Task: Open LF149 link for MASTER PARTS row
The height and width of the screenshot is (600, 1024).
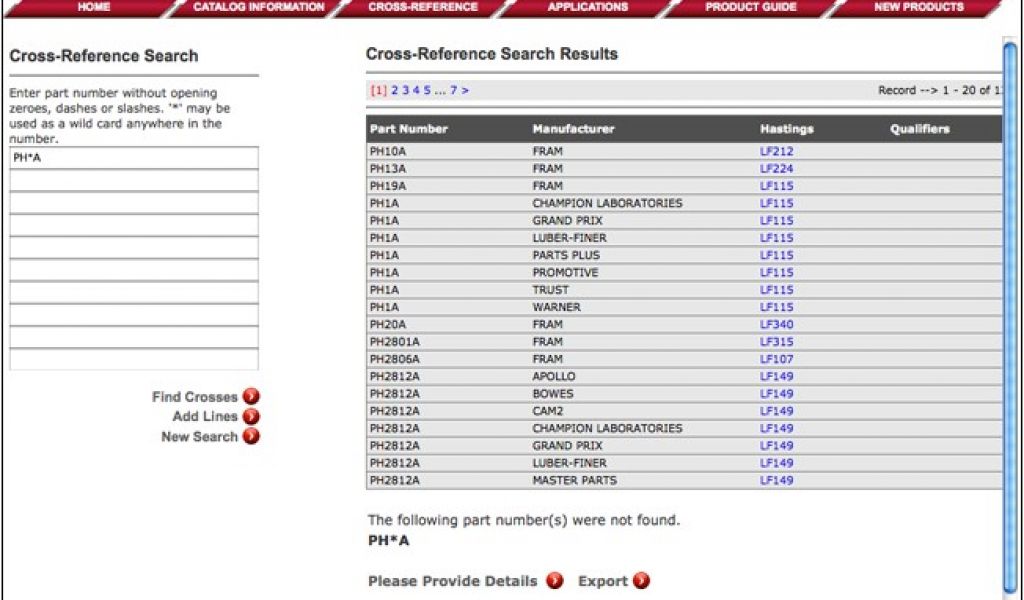Action: 776,481
